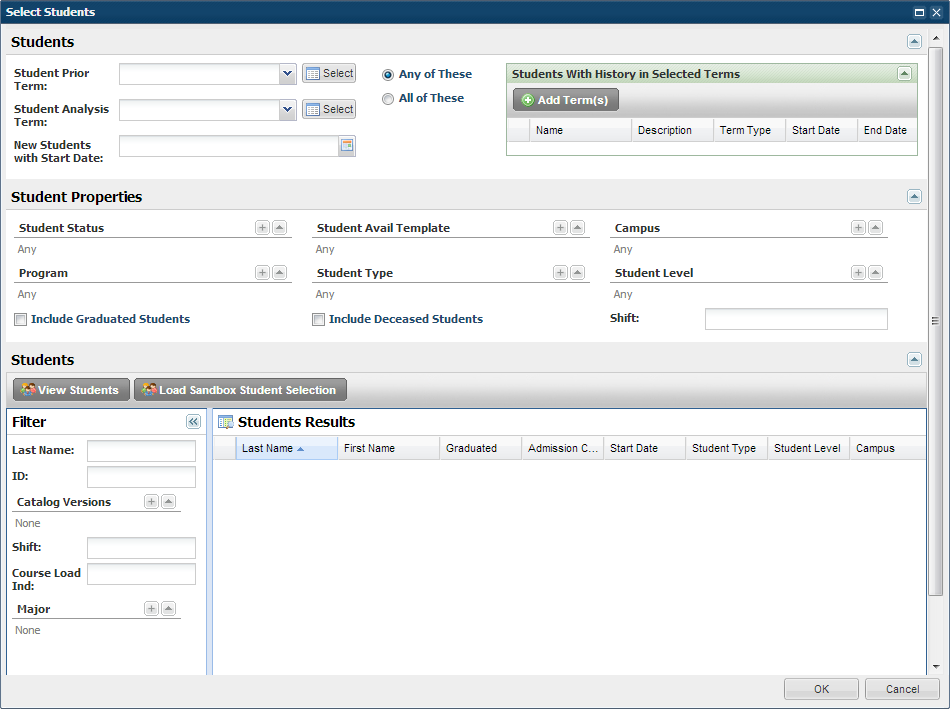
Task: Click the ID filter field
Action: 141,477
